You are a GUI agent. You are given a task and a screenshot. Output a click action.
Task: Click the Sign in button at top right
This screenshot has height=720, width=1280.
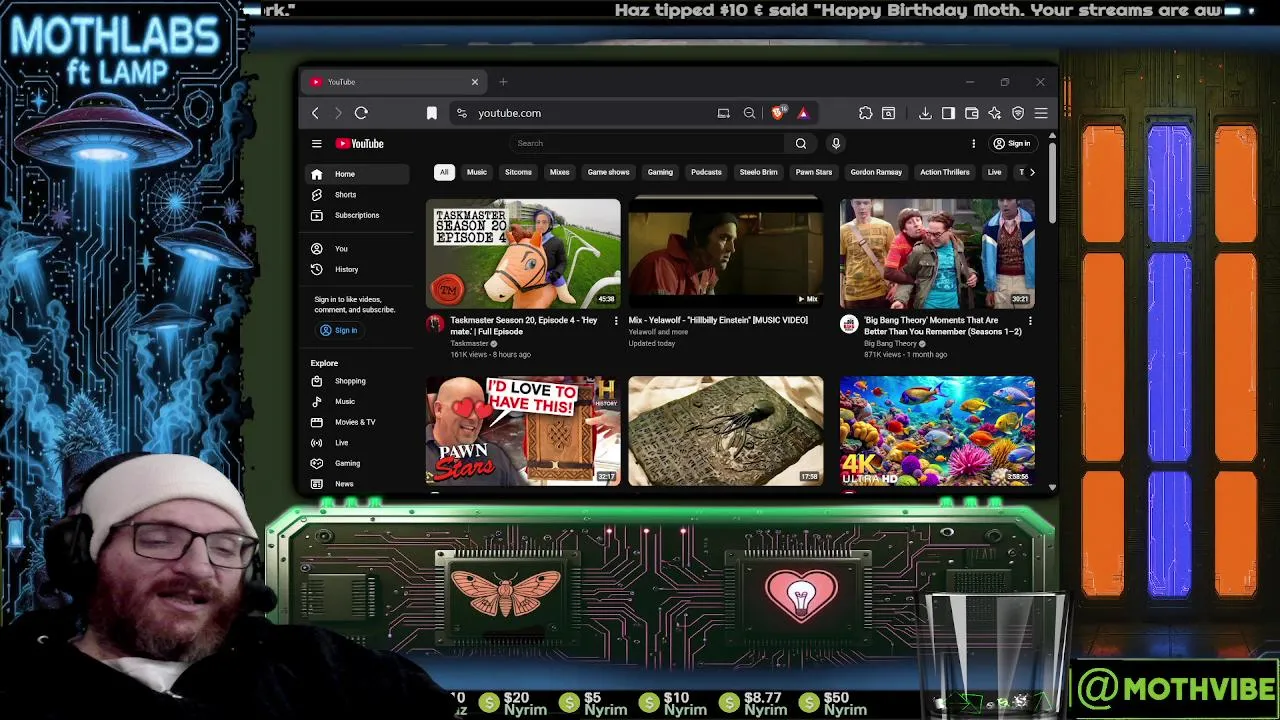click(x=1012, y=143)
